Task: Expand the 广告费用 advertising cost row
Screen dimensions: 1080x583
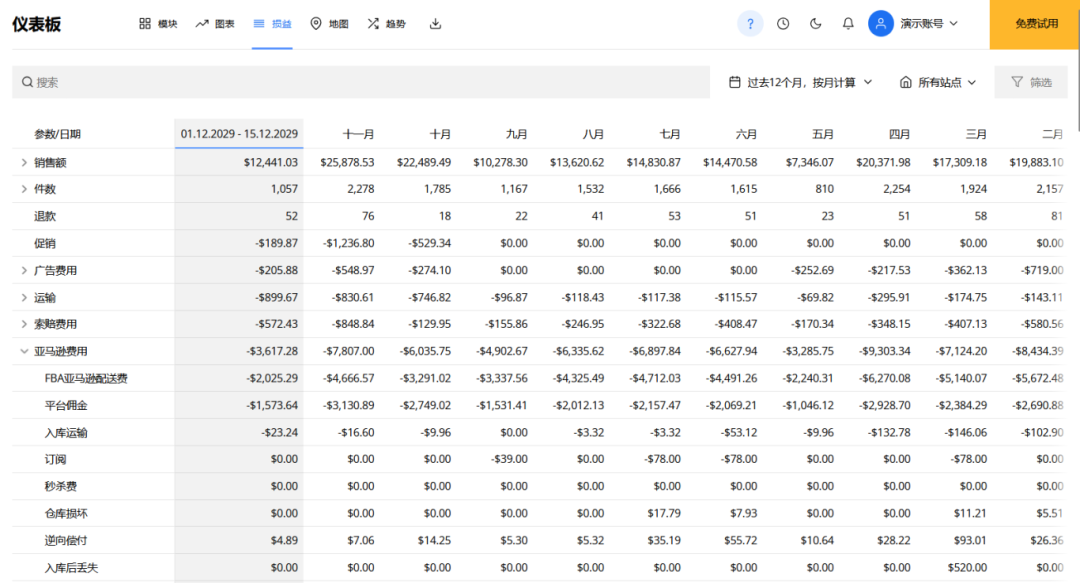Action: tap(24, 270)
